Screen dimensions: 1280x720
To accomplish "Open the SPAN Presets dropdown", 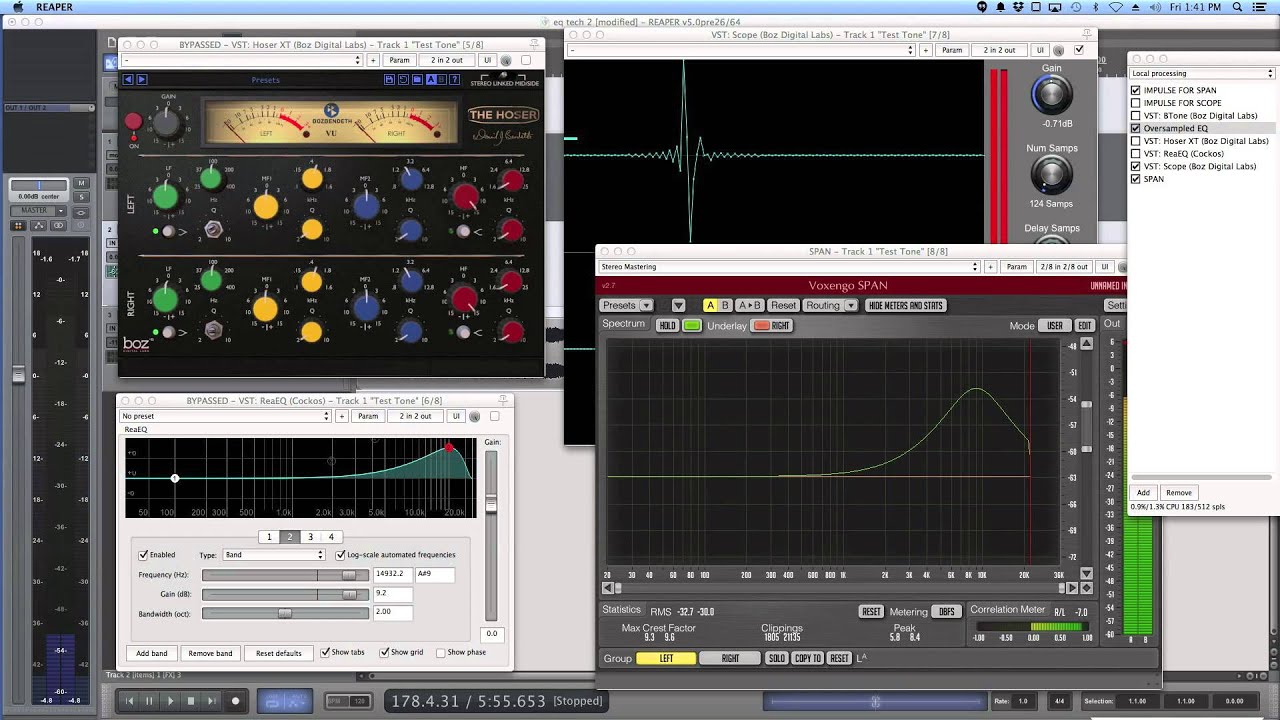I will (626, 305).
